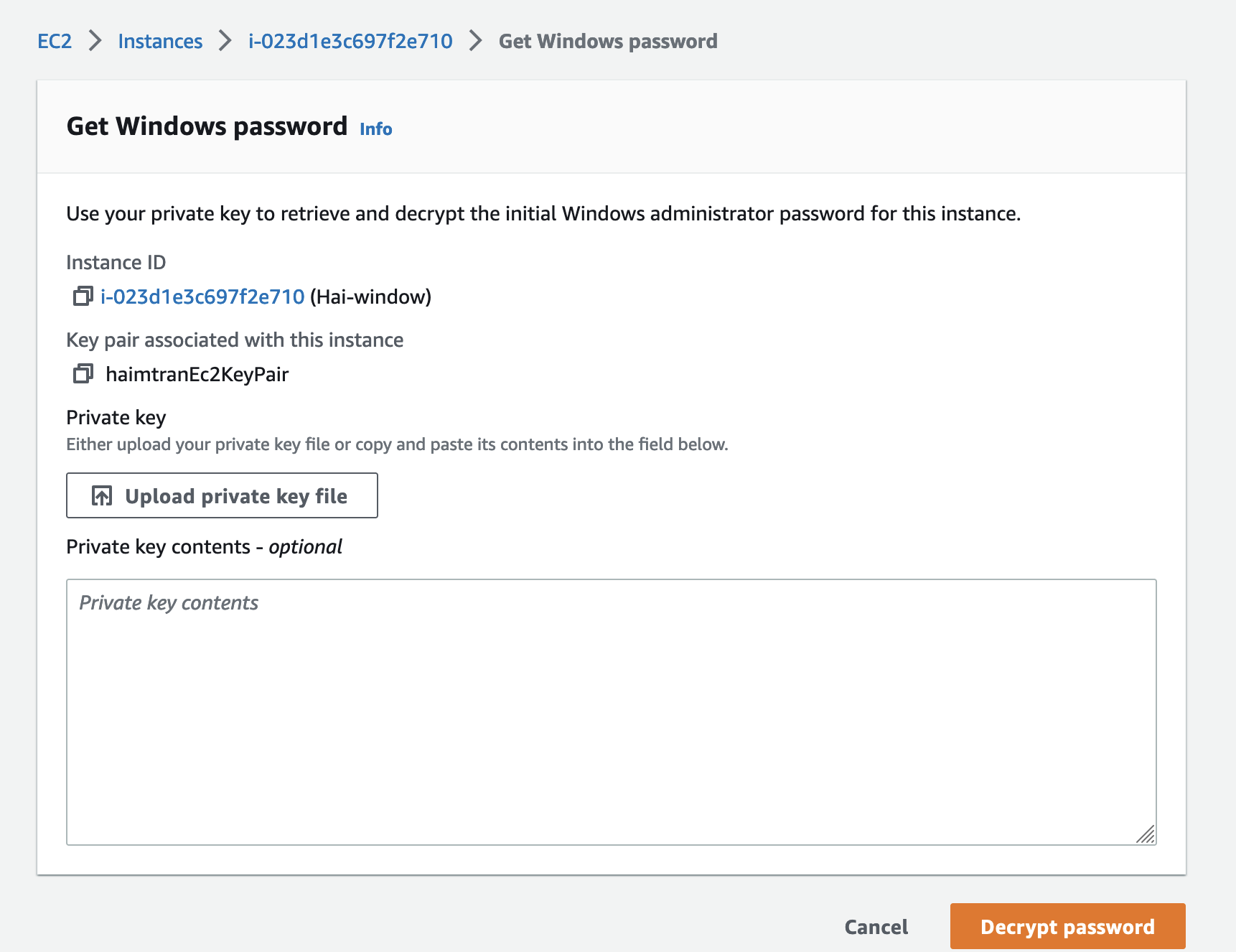Copy the haimtranEc2KeyPair key pair name
This screenshot has width=1236, height=952.
[83, 373]
